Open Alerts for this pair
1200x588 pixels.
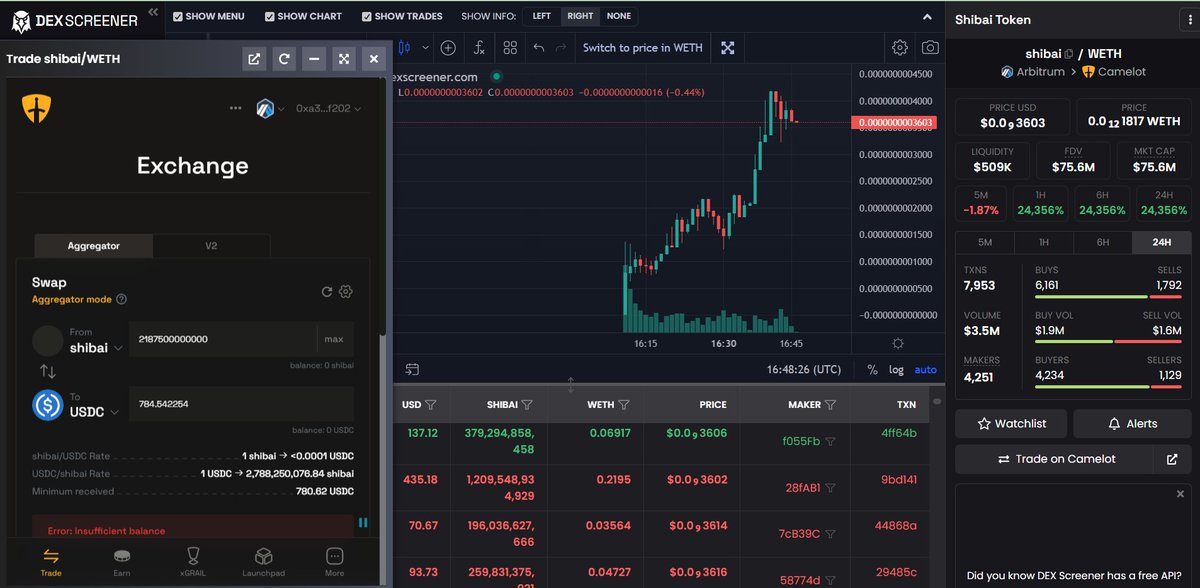[x=1132, y=424]
